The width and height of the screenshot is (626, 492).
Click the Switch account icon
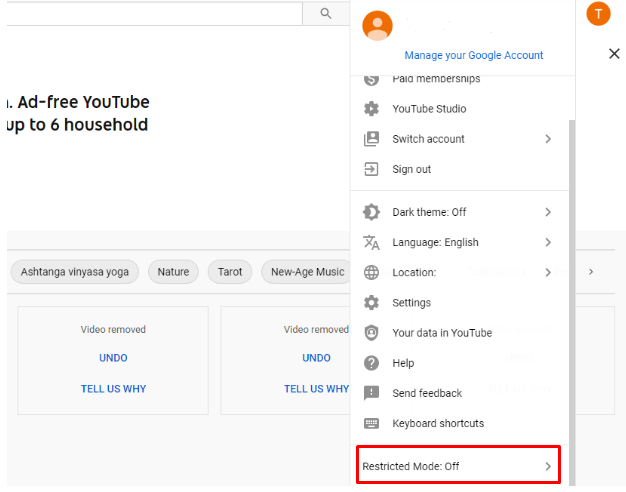(x=371, y=139)
